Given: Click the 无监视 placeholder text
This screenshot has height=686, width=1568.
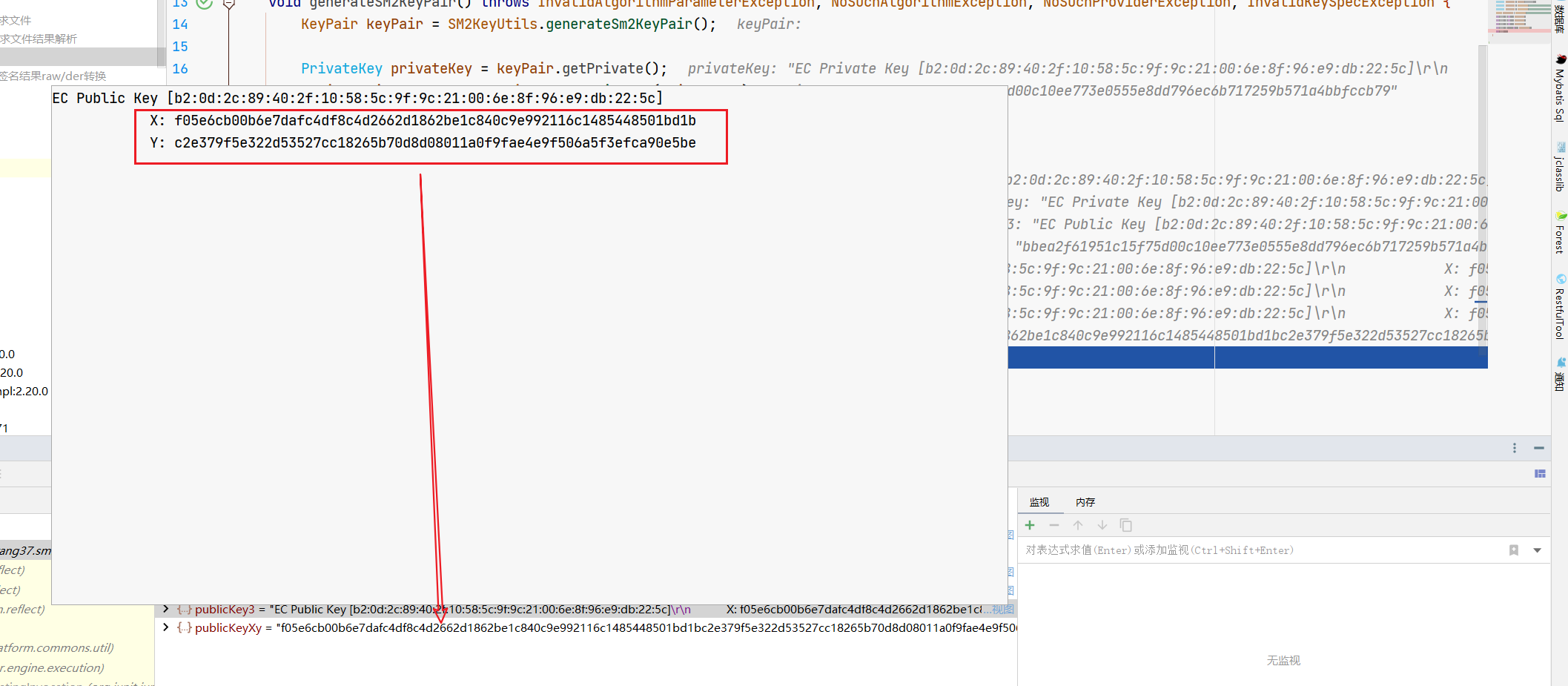Looking at the screenshot, I should click(x=1283, y=660).
